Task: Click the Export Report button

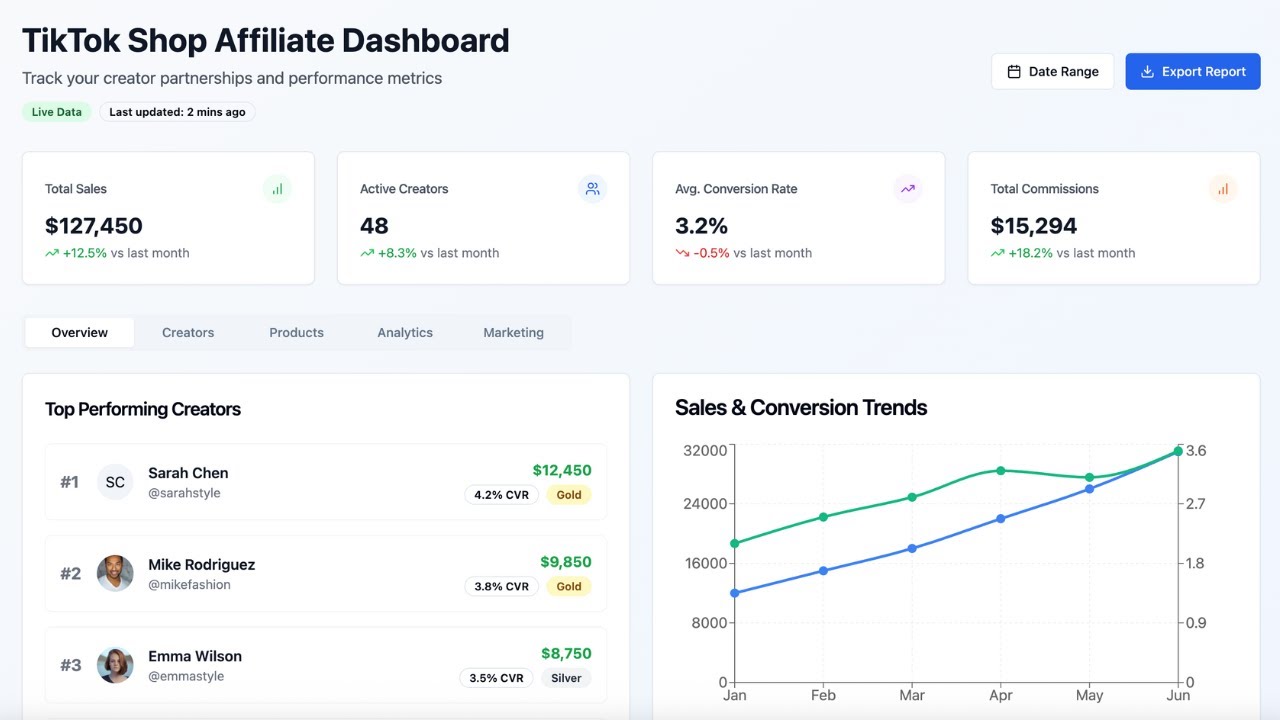Action: (x=1193, y=72)
